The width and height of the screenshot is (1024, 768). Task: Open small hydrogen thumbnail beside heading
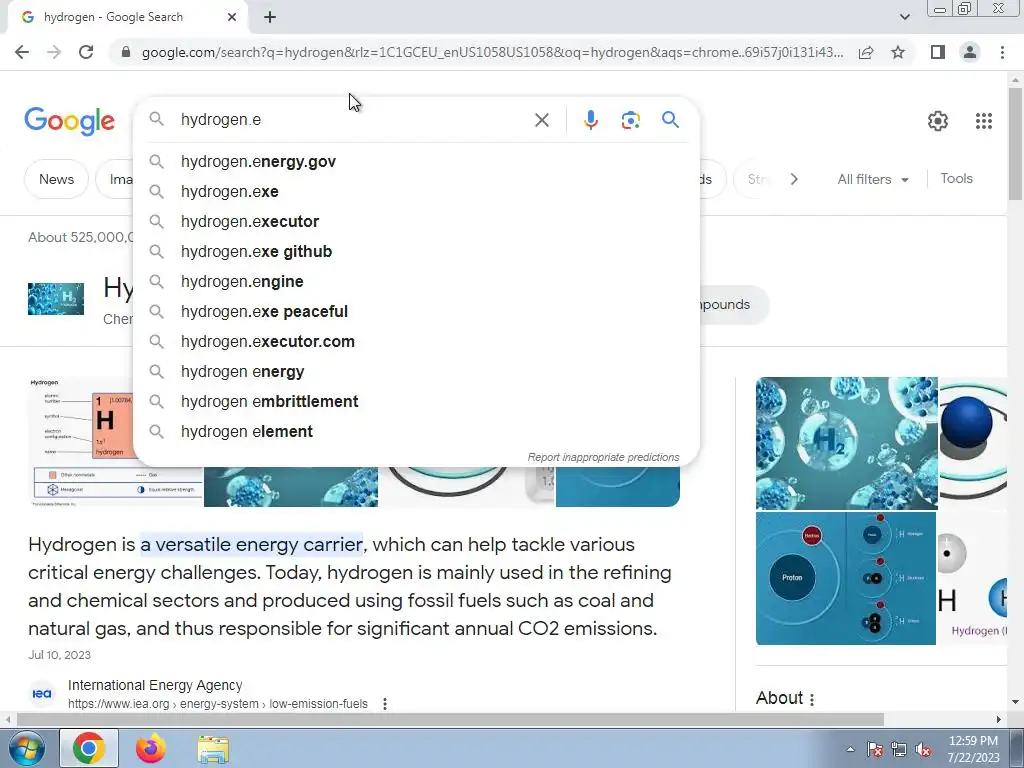pos(56,299)
